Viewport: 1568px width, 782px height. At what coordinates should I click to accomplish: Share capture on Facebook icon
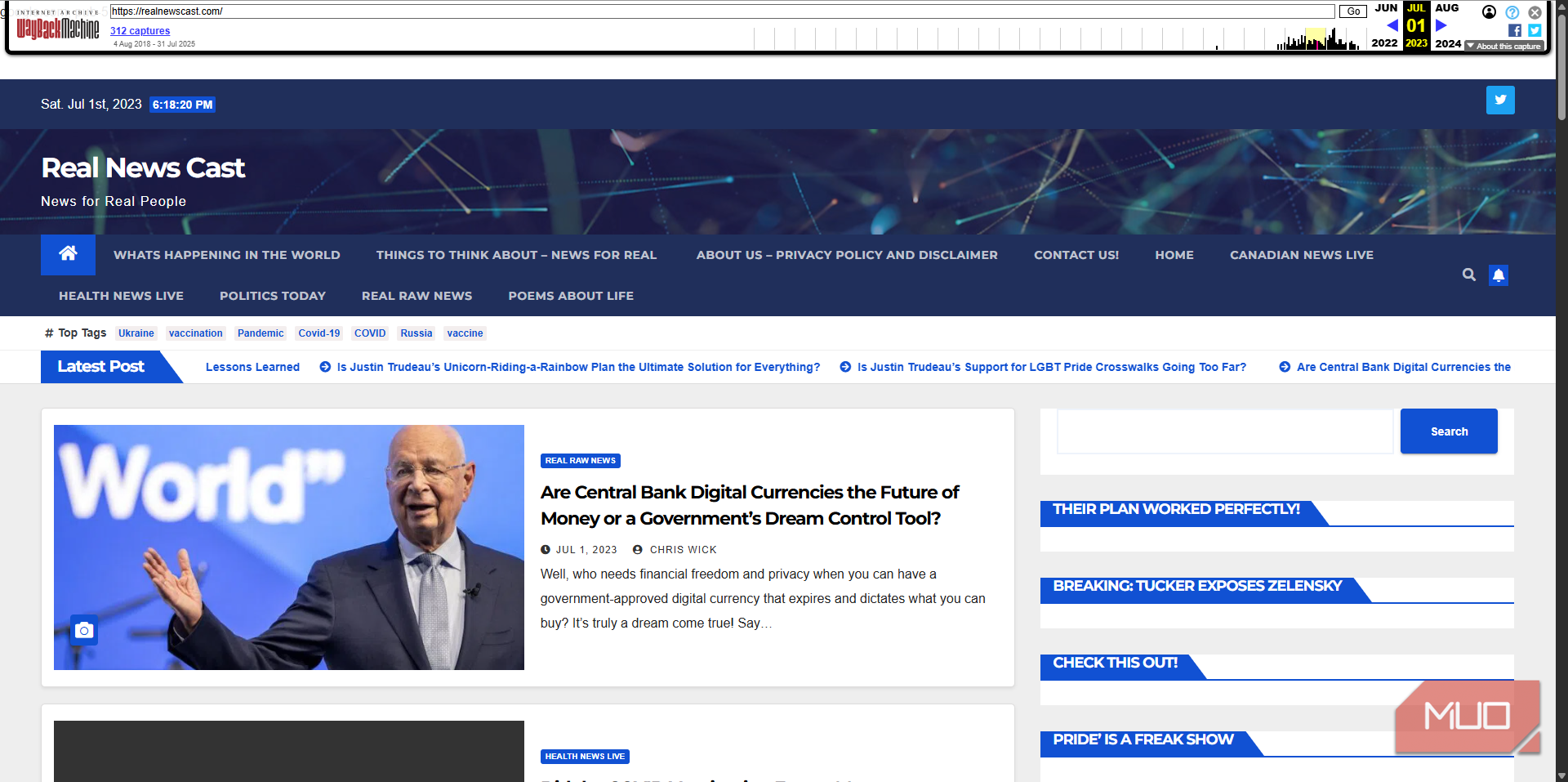point(1515,30)
